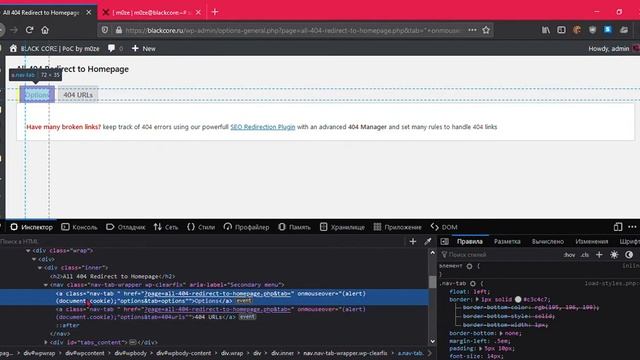
Task: Expand the div id tabs_content node
Action: click(x=46, y=342)
